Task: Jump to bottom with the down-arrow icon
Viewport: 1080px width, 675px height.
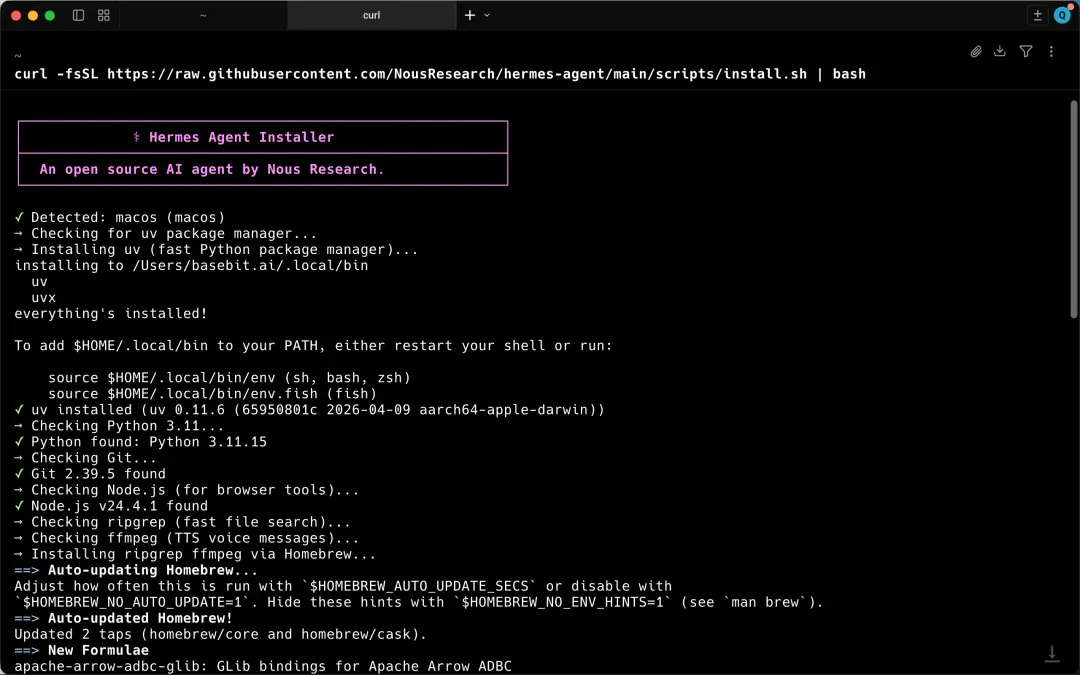Action: (x=1052, y=653)
